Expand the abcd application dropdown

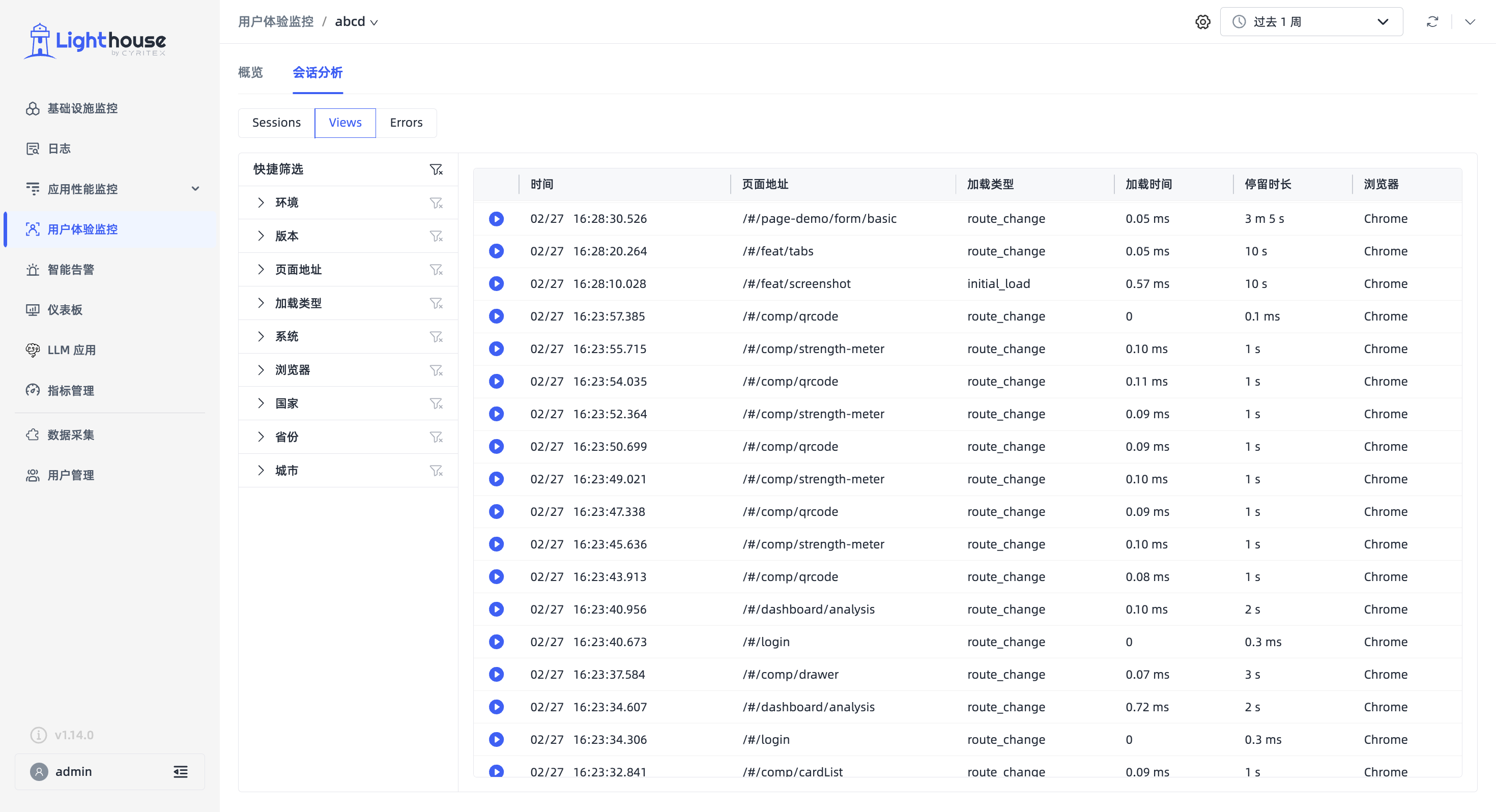[356, 22]
